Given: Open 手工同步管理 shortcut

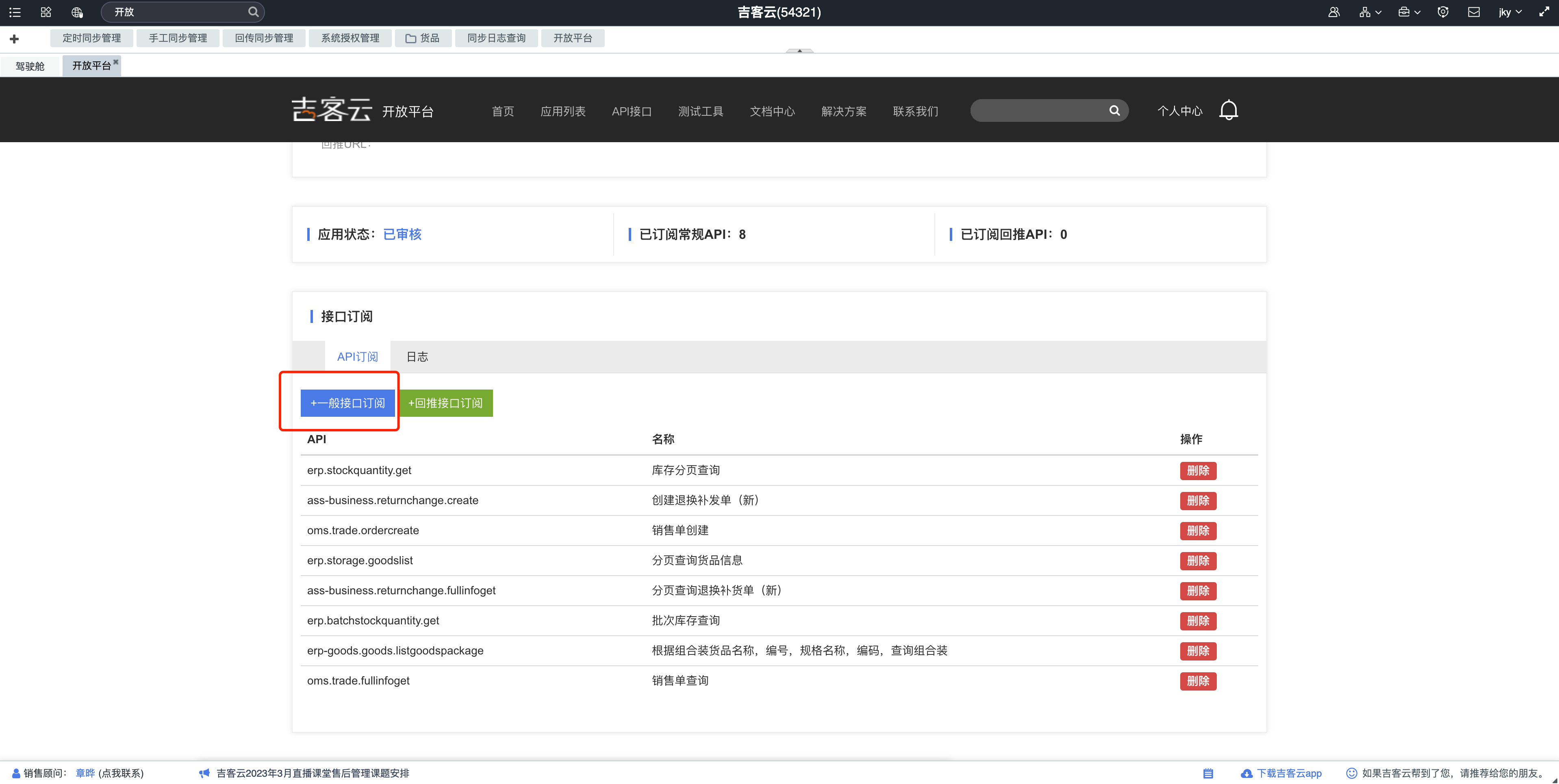Looking at the screenshot, I should pyautogui.click(x=178, y=38).
